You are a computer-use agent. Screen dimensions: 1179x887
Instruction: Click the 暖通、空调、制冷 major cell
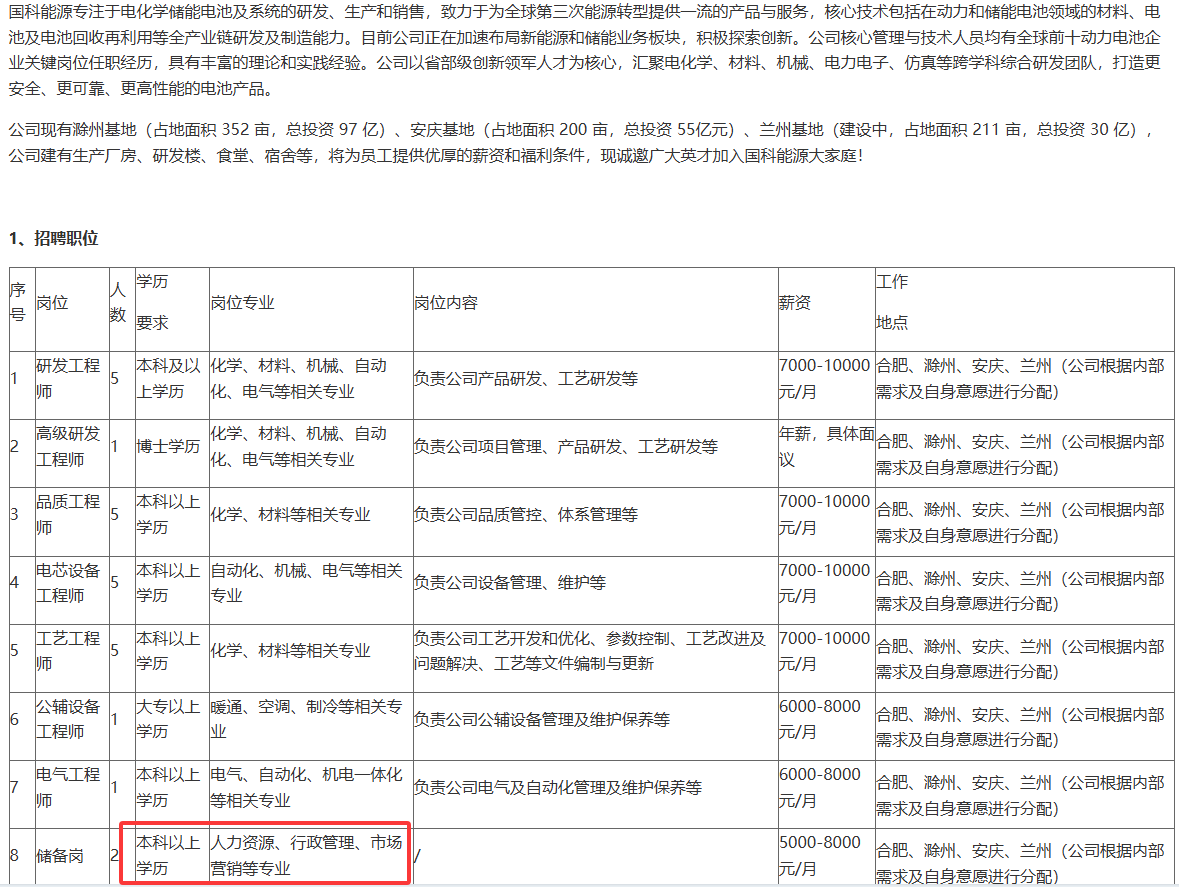pos(307,719)
